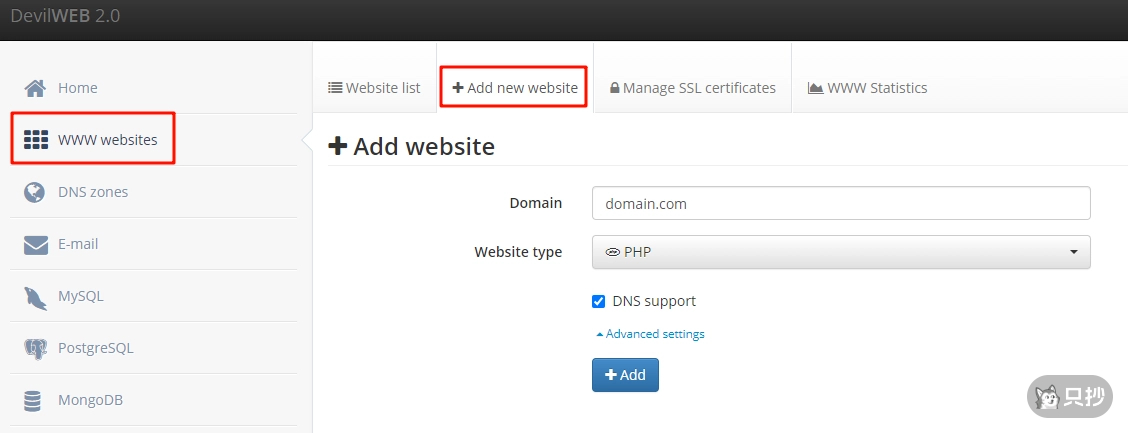Click the WWW websites grid icon
This screenshot has height=433, width=1128.
(x=36, y=140)
